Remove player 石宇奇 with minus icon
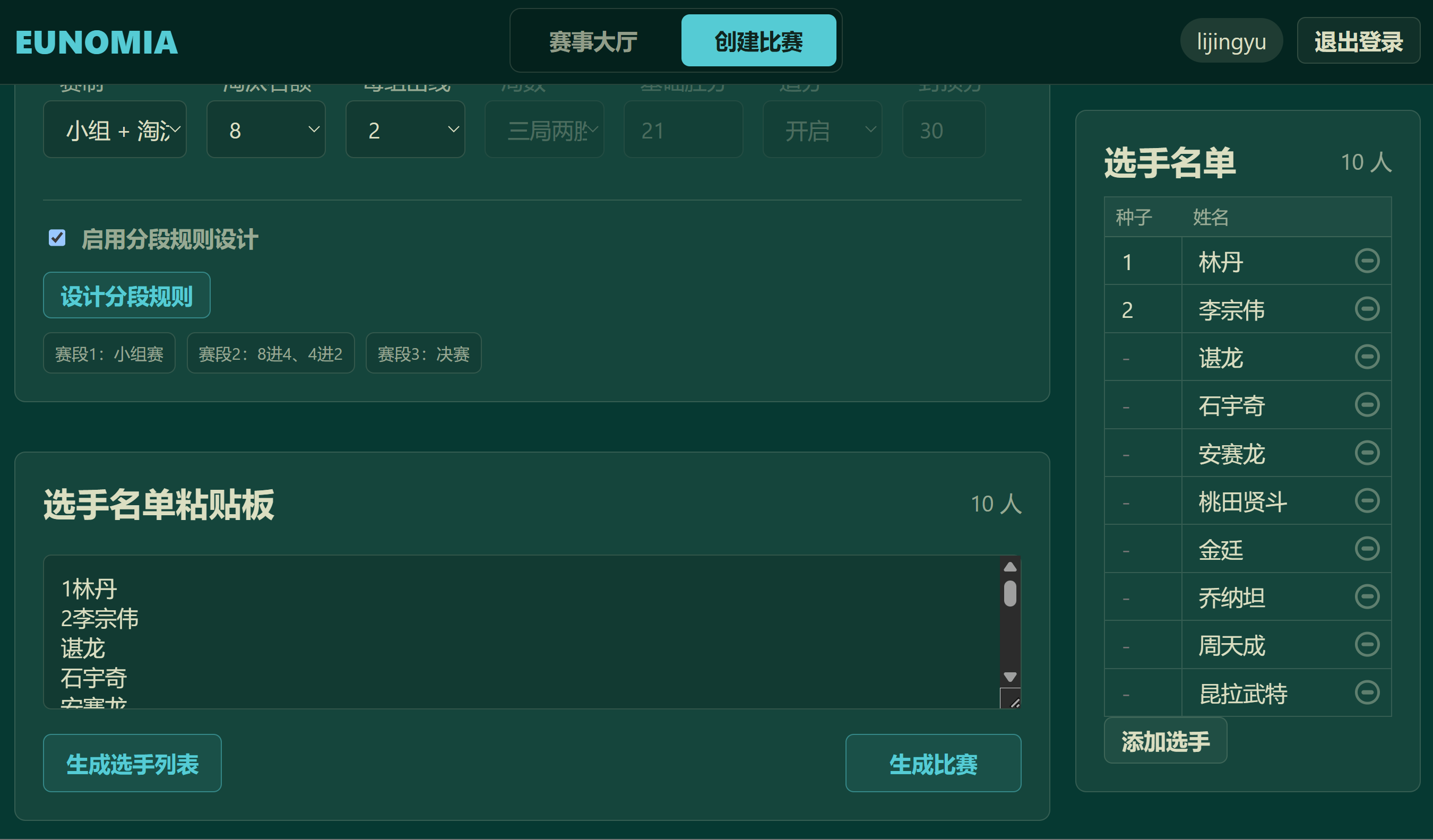This screenshot has width=1433, height=840. pos(1367,404)
